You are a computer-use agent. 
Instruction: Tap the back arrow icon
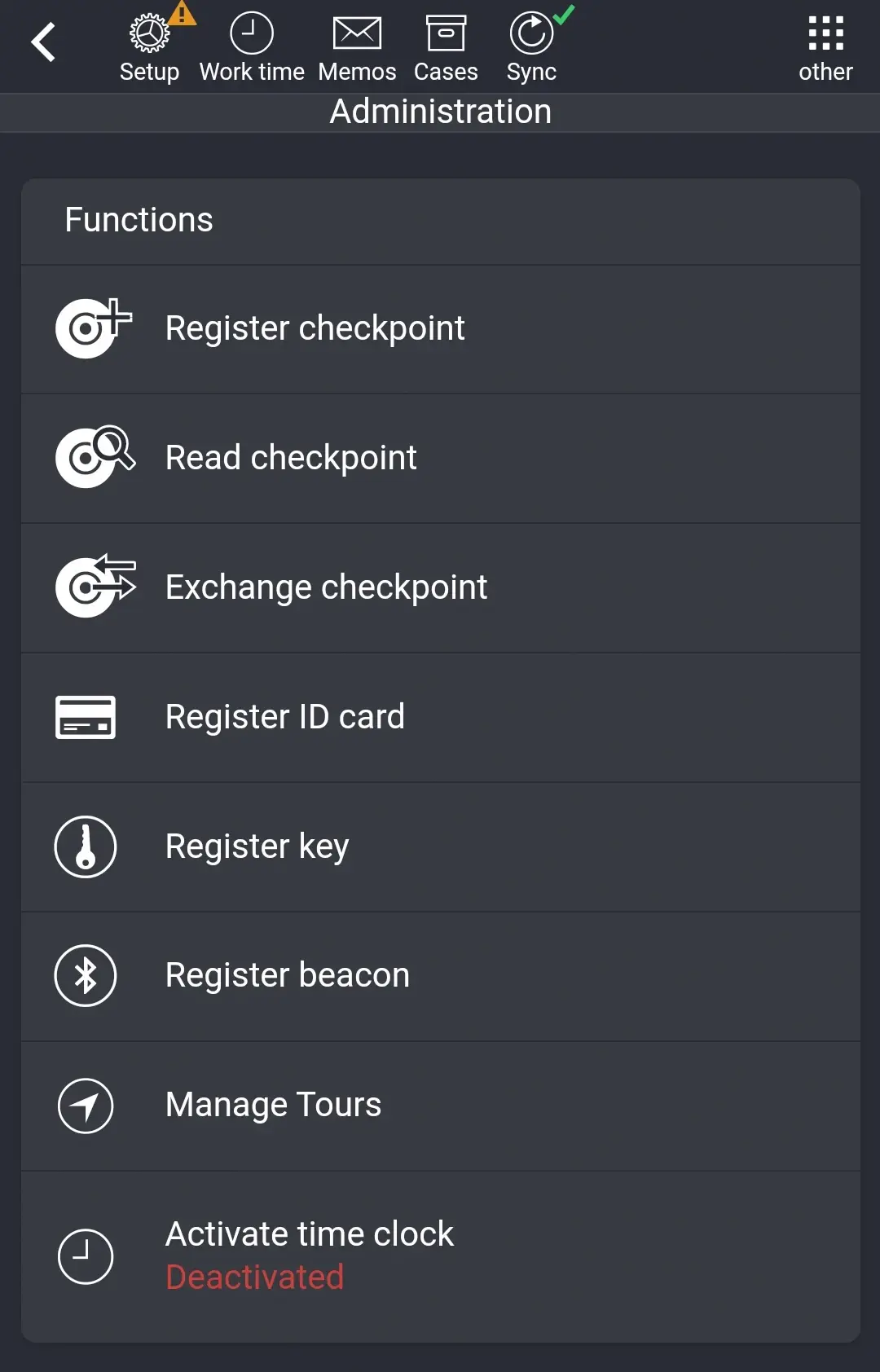pyautogui.click(x=44, y=42)
